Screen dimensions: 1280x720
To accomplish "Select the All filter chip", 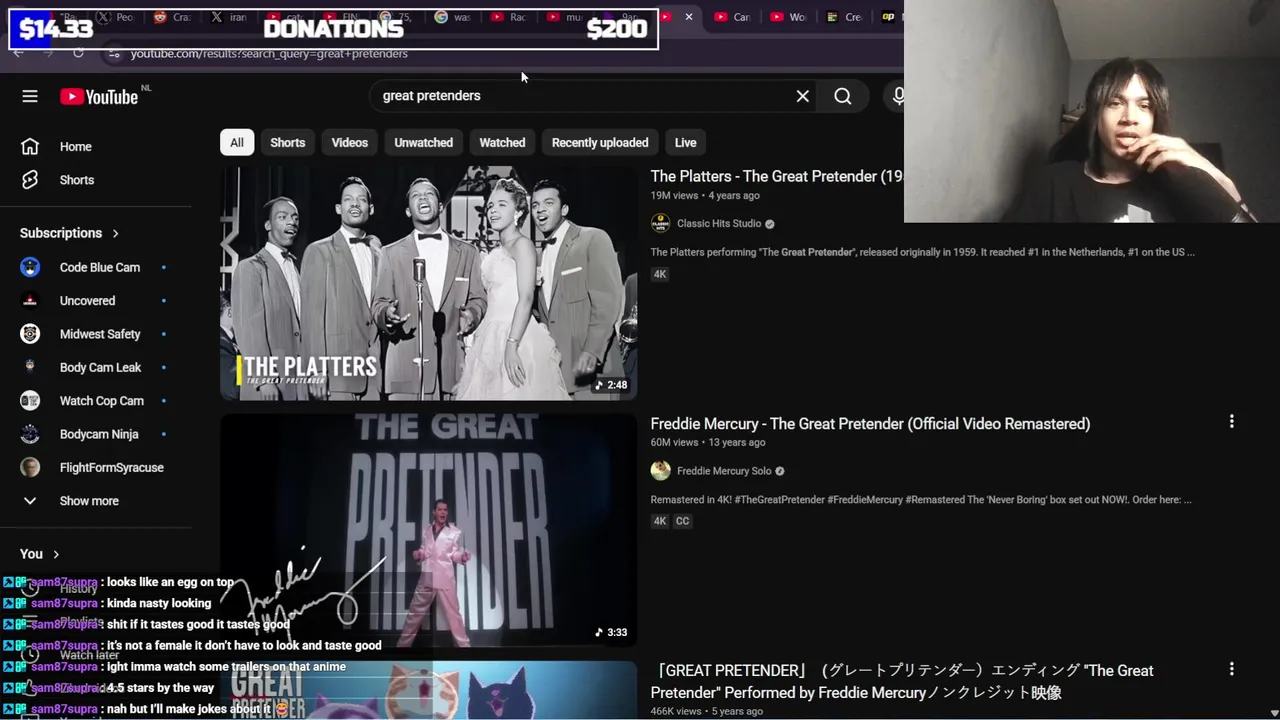I will coord(237,142).
